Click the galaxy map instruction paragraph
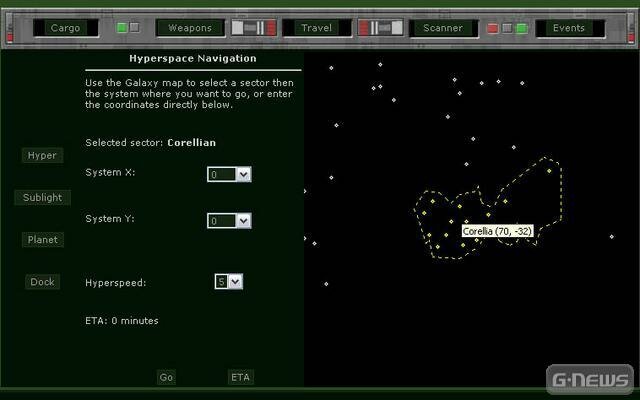Viewport: 640px width, 400px height. (x=189, y=93)
